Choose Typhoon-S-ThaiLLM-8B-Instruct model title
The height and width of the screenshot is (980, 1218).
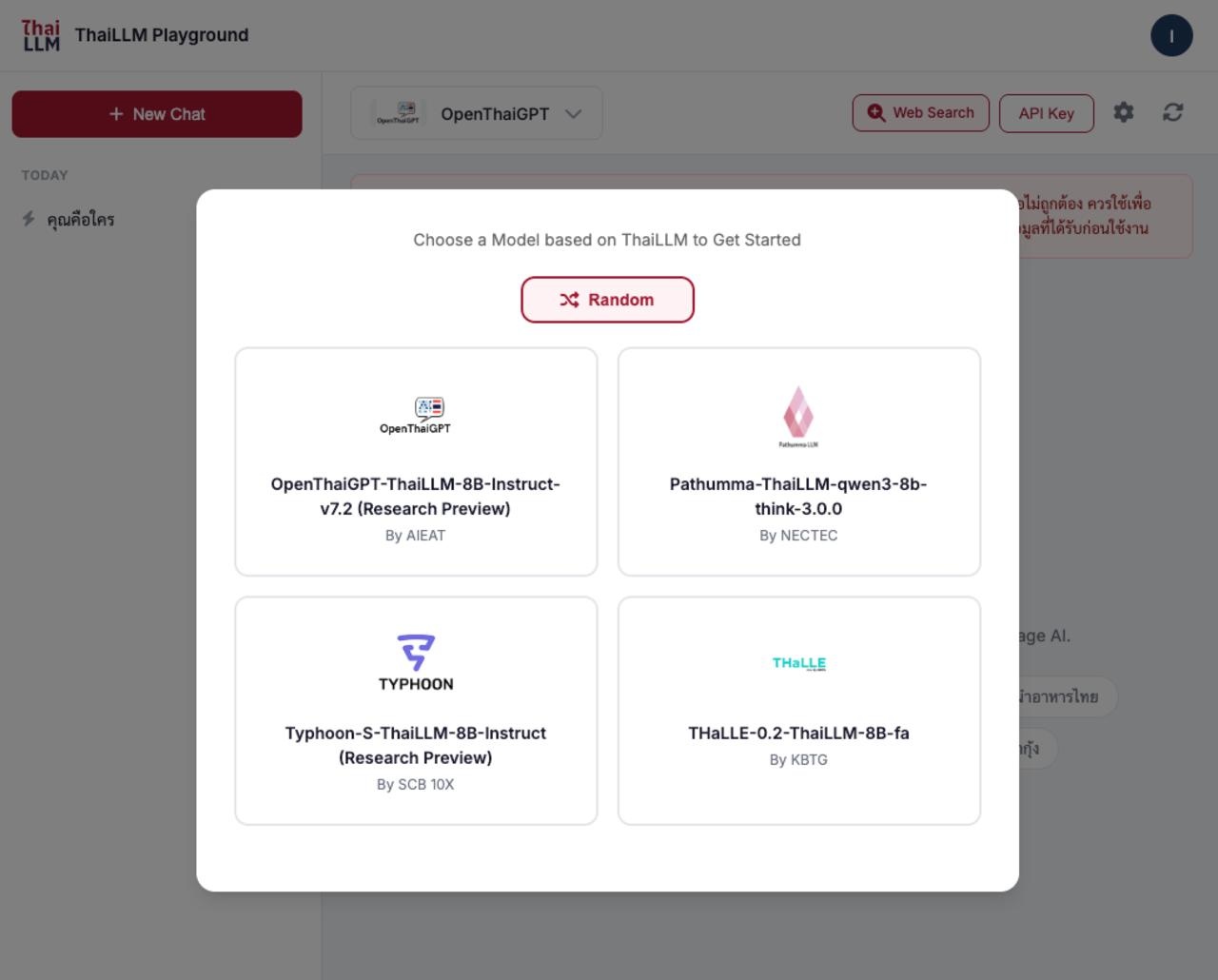coord(416,745)
